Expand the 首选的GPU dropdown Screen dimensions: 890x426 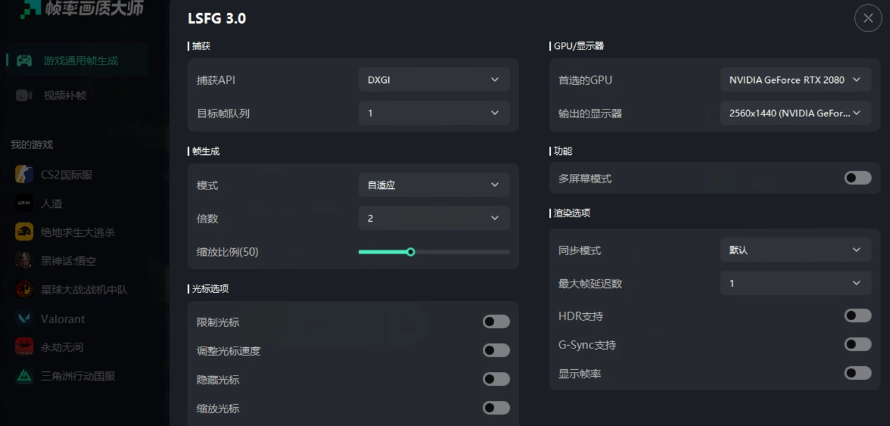796,80
